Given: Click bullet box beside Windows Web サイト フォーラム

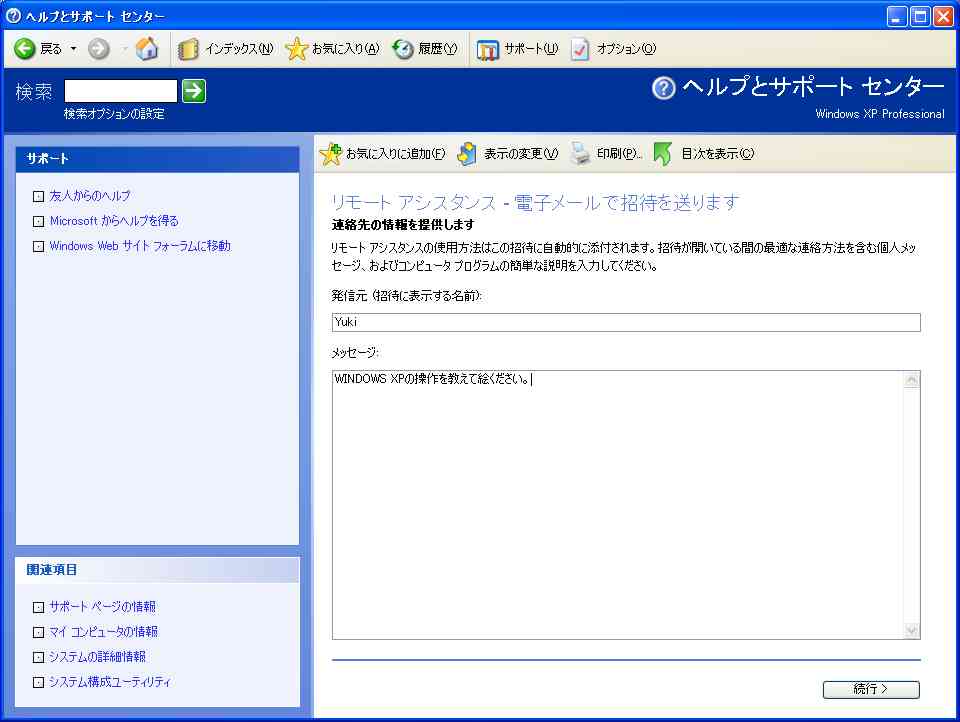Looking at the screenshot, I should 39,247.
